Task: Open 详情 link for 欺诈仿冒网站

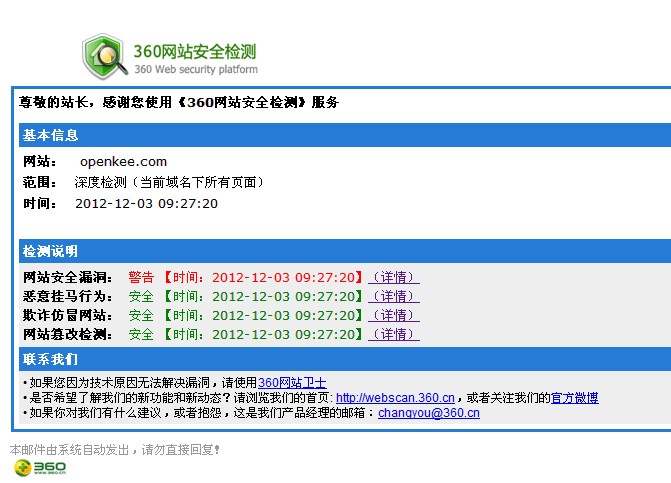Action: [394, 315]
